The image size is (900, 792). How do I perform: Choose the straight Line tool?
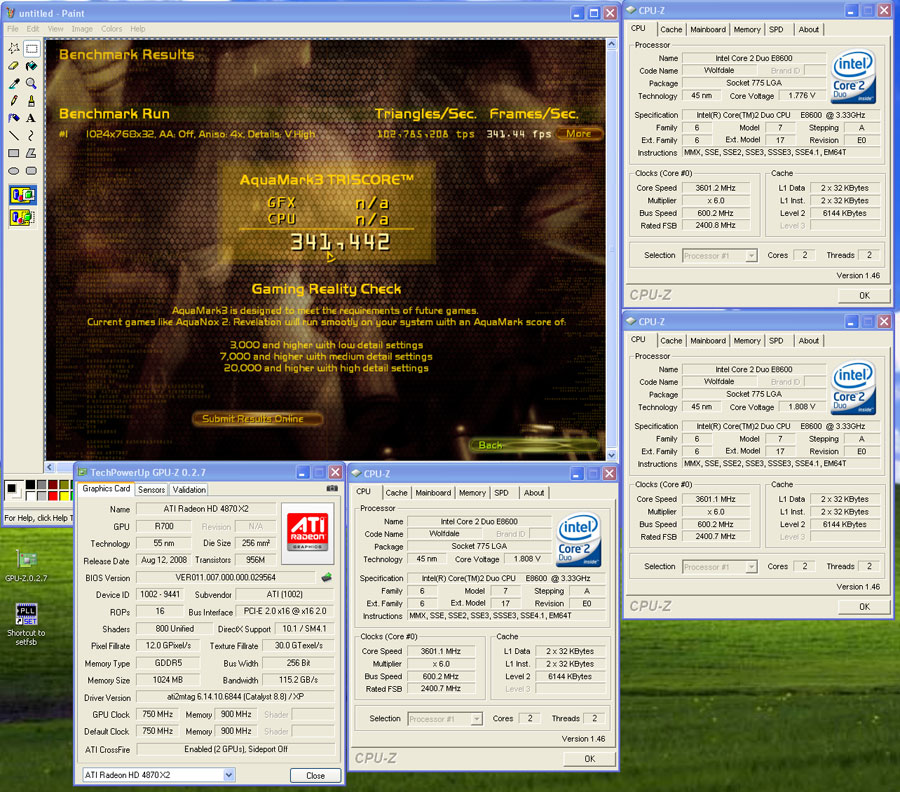pos(14,135)
